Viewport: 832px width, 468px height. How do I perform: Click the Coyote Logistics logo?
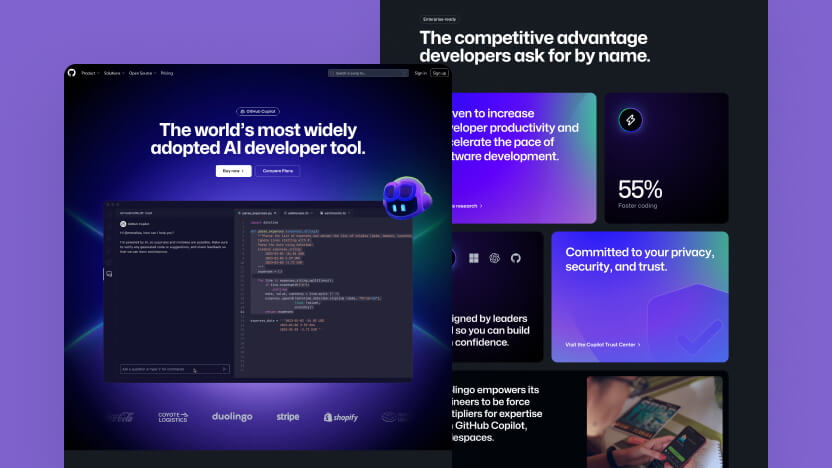point(173,417)
